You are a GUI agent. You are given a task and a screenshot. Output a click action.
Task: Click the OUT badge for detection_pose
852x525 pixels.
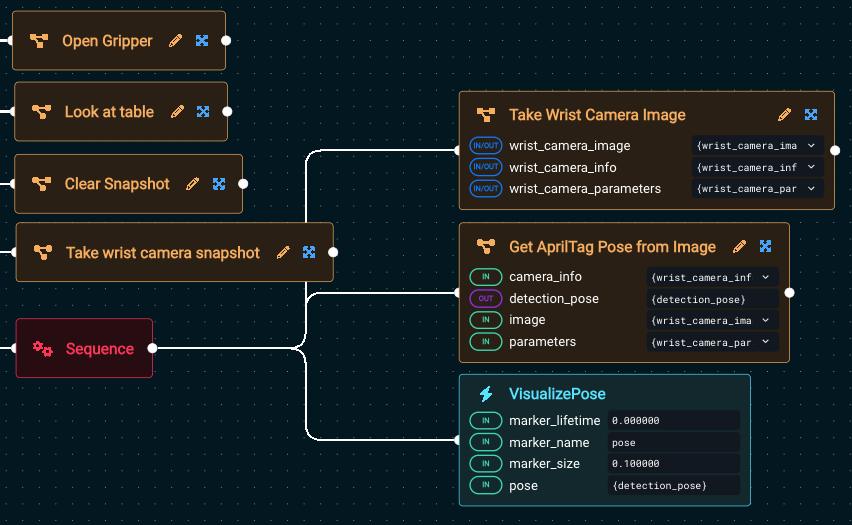(x=486, y=298)
